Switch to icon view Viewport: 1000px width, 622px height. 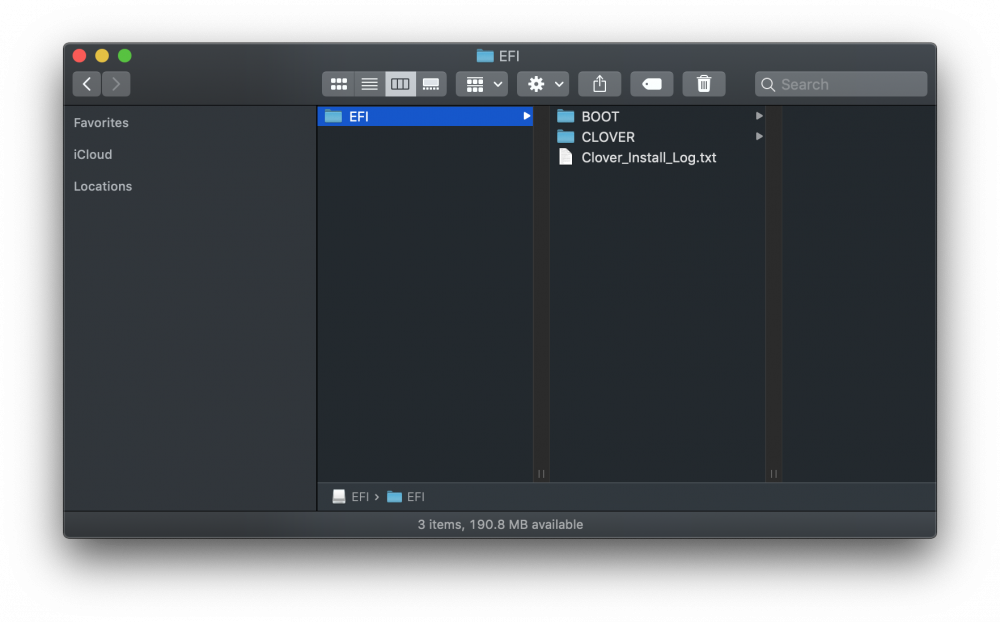click(339, 84)
